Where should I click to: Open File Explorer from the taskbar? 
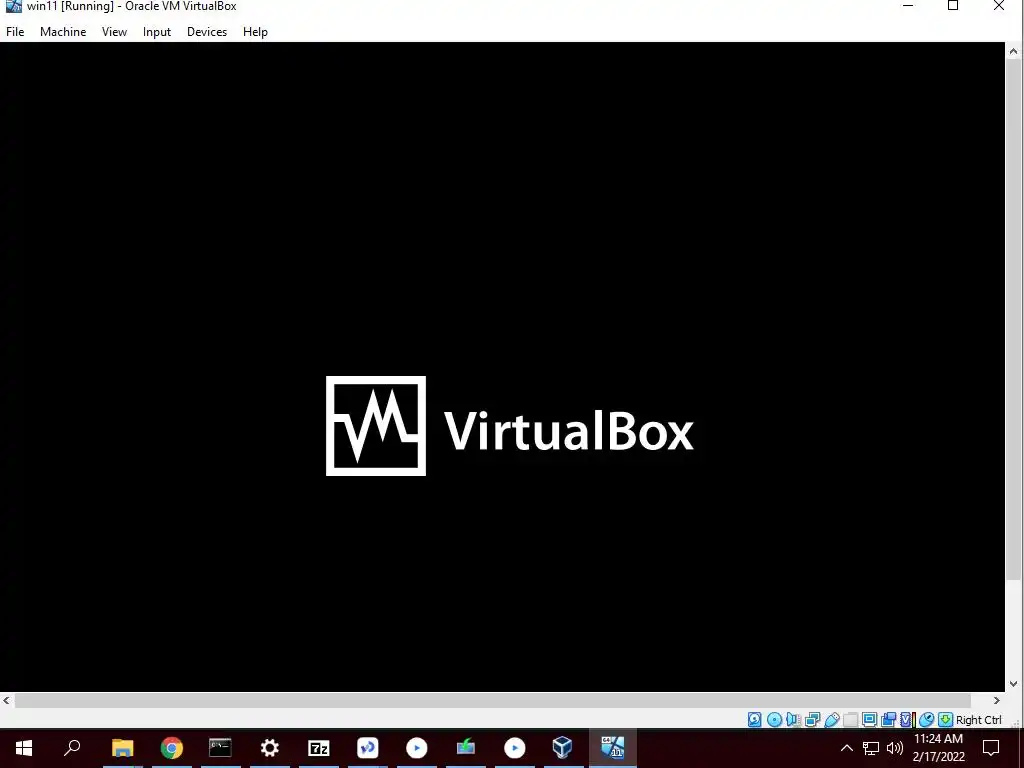(122, 748)
